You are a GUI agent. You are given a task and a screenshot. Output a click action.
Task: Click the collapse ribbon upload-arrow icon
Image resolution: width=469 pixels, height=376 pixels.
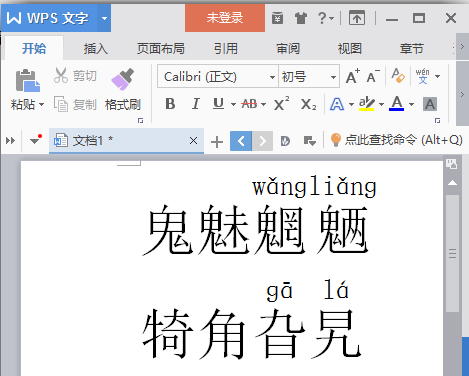click(x=357, y=18)
